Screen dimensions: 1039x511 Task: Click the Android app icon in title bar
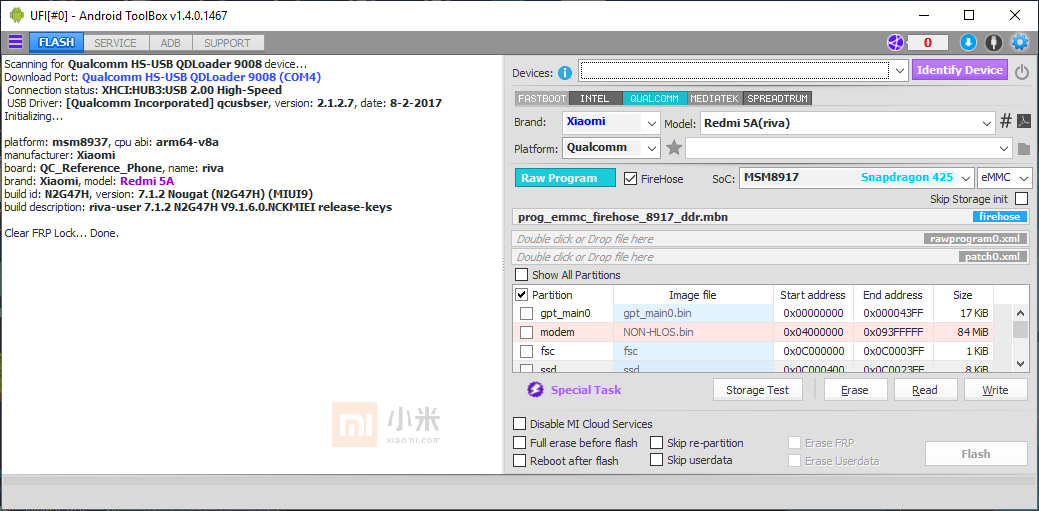17,15
